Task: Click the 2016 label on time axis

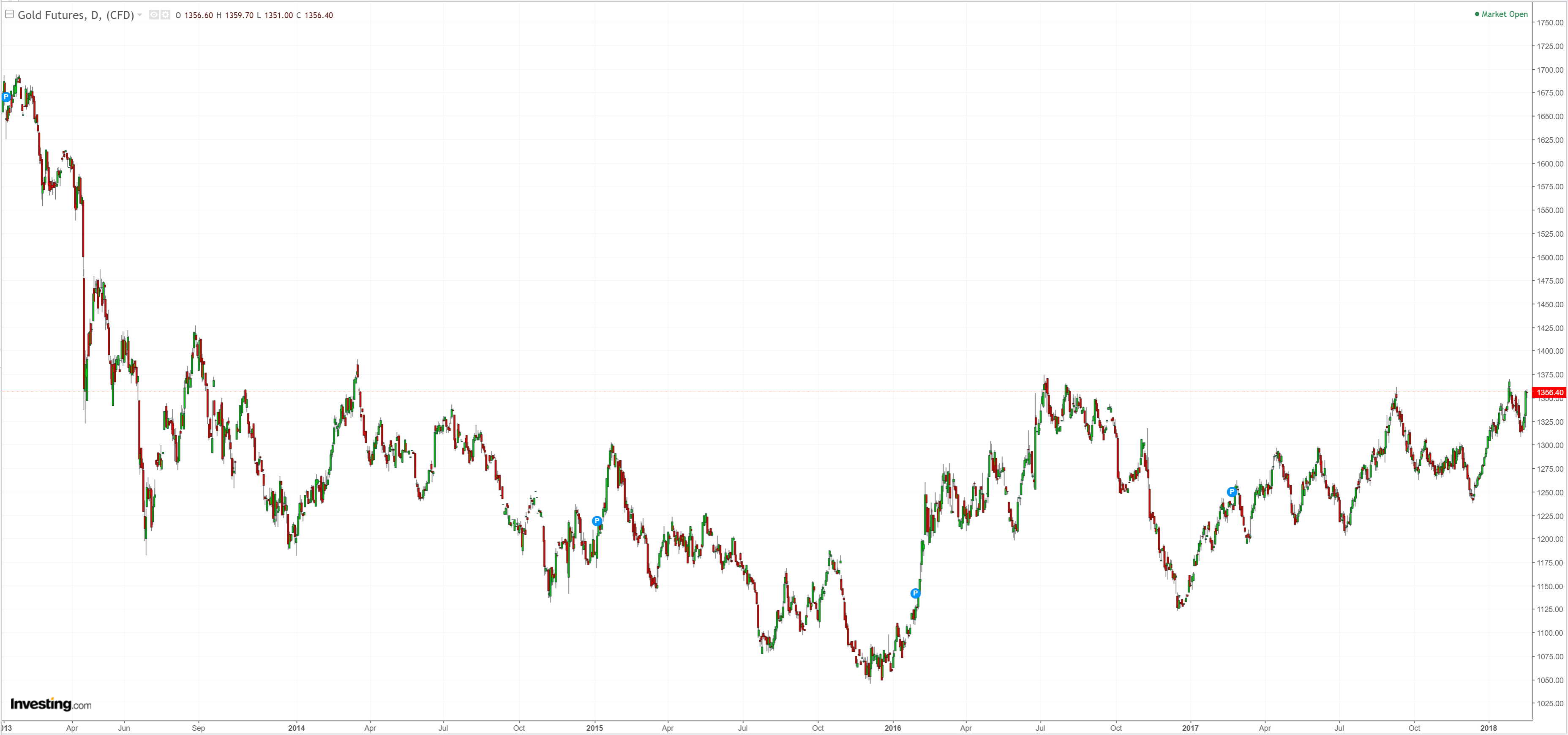Action: (x=892, y=728)
